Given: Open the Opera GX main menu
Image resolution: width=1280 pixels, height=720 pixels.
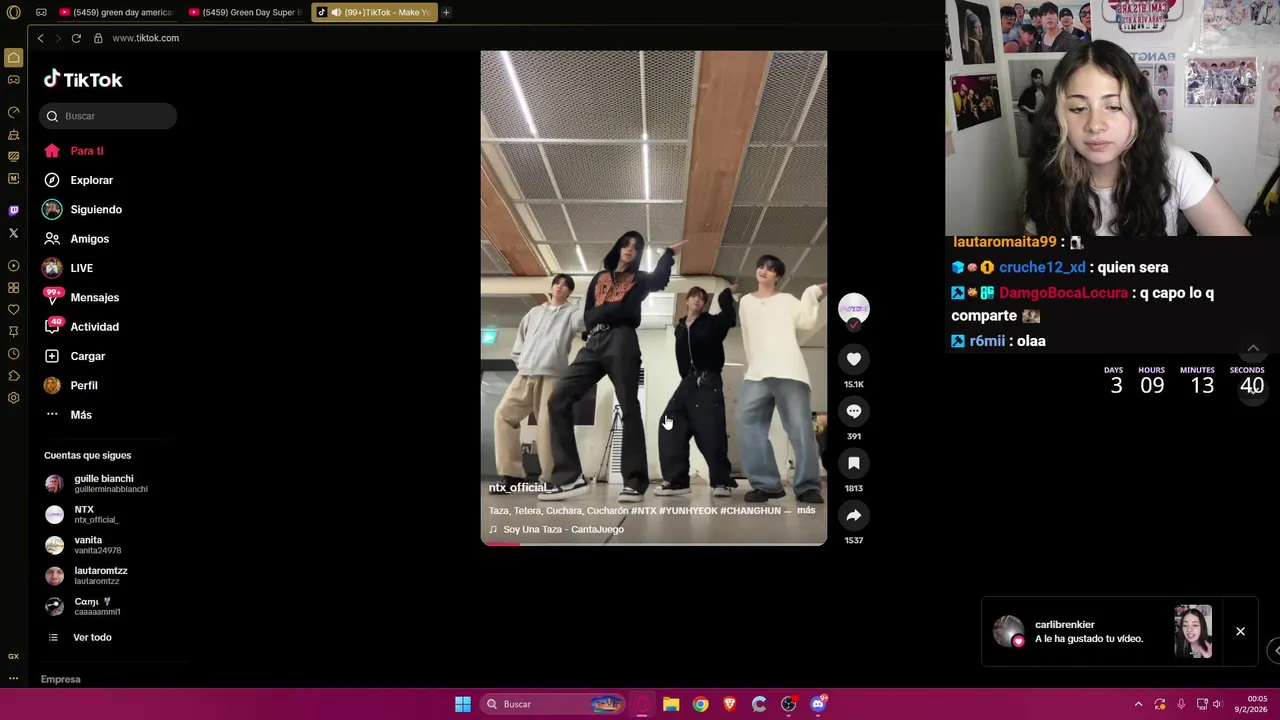Looking at the screenshot, I should [x=13, y=12].
